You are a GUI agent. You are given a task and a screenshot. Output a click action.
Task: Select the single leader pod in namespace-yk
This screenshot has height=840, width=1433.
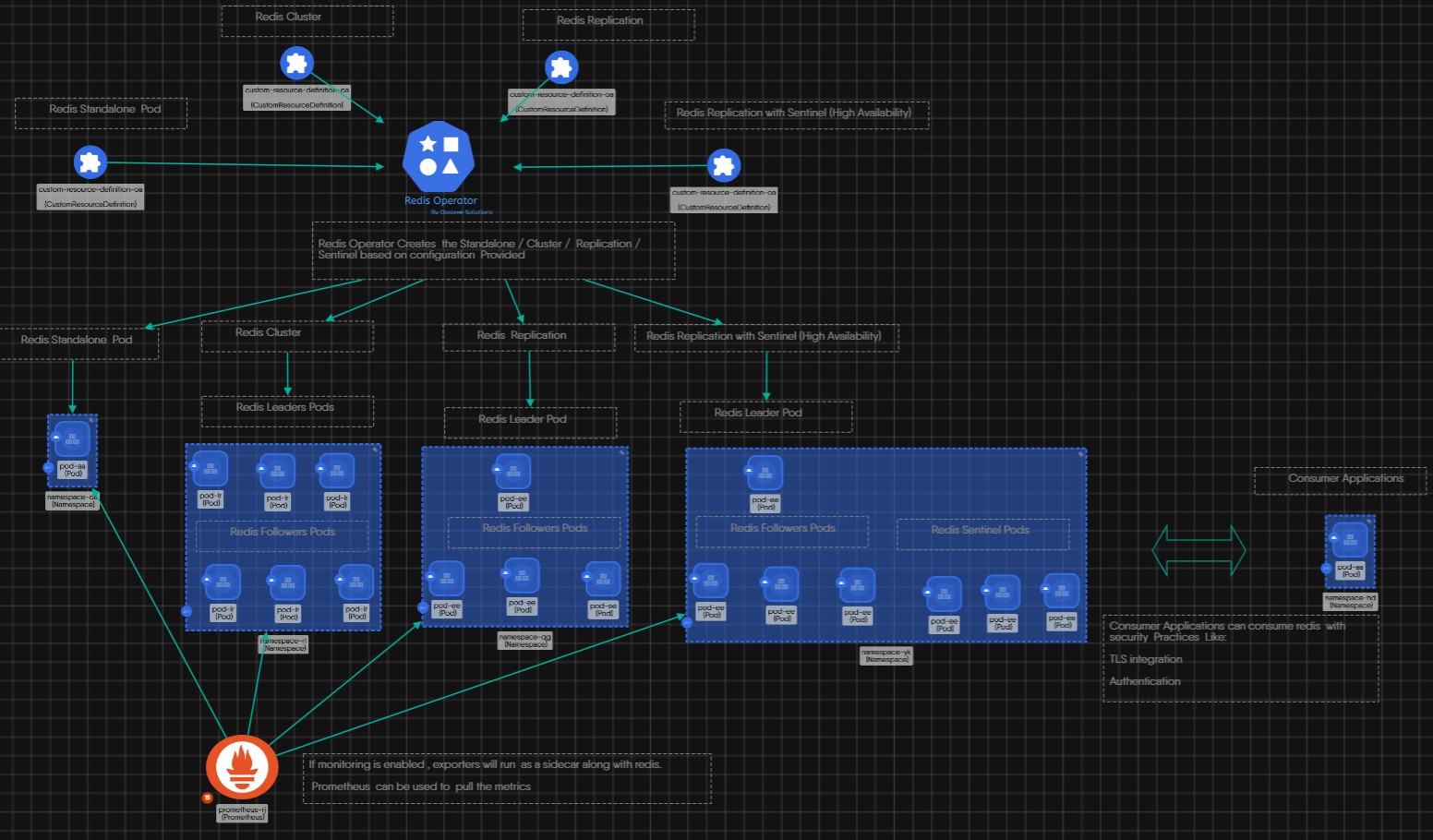(765, 474)
